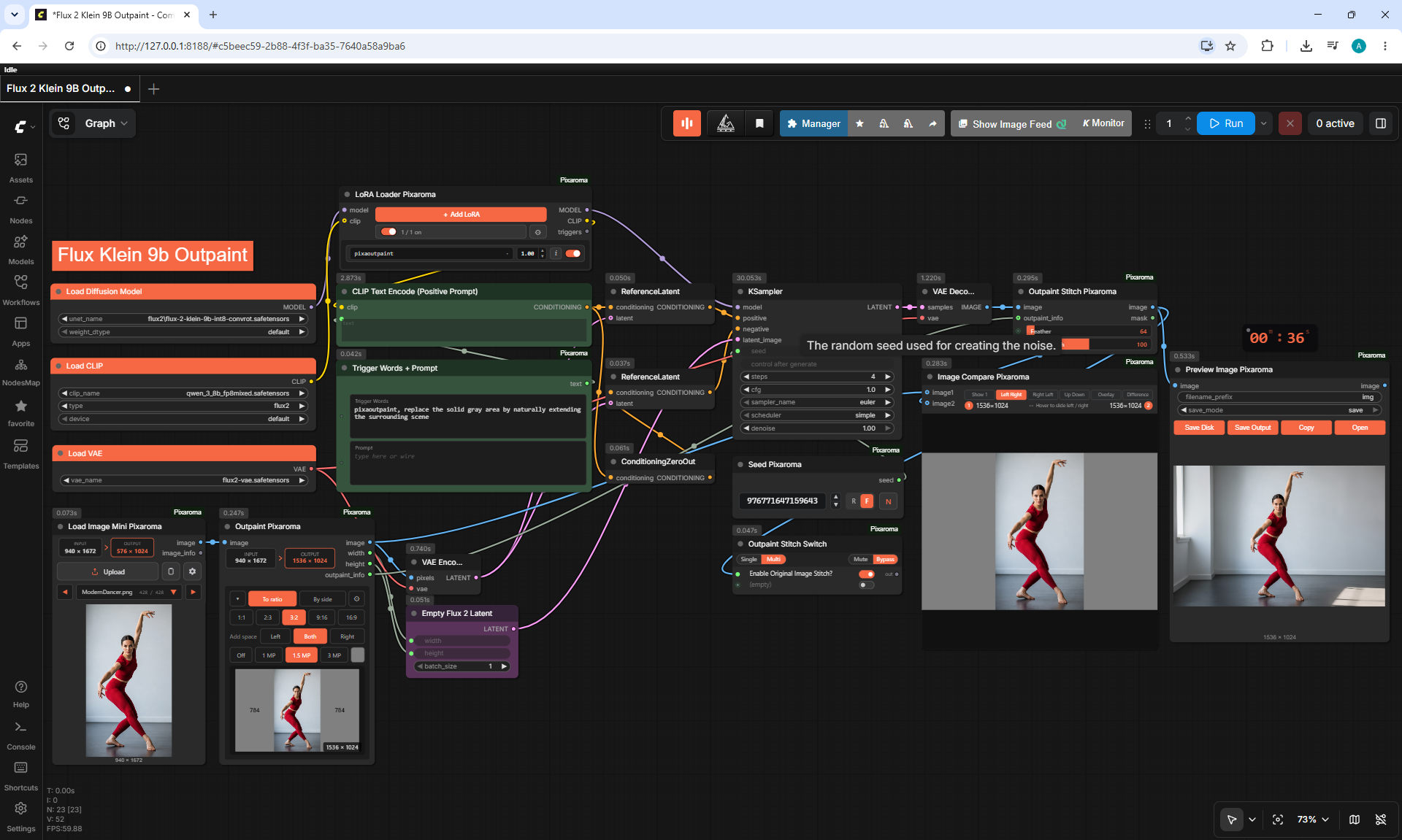This screenshot has width=1402, height=840.
Task: Open the scheduler dropdown in KSampler
Action: [816, 415]
